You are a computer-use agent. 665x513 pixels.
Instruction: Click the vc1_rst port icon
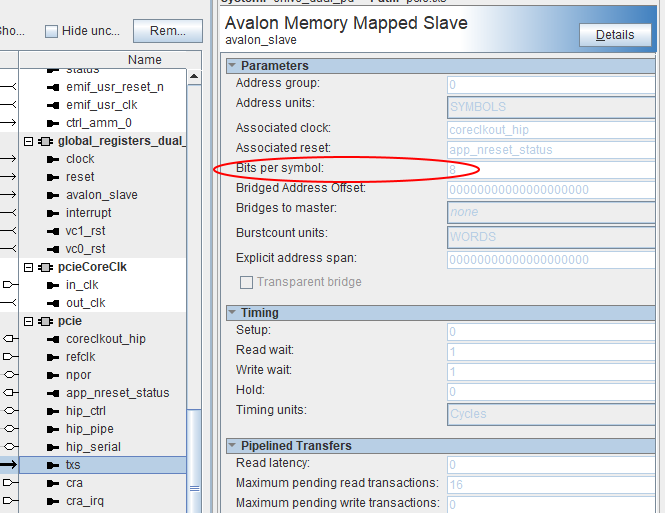[x=53, y=231]
